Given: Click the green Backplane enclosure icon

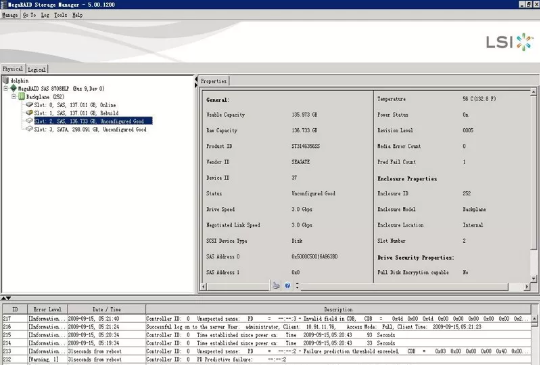Looking at the screenshot, I should (21, 96).
